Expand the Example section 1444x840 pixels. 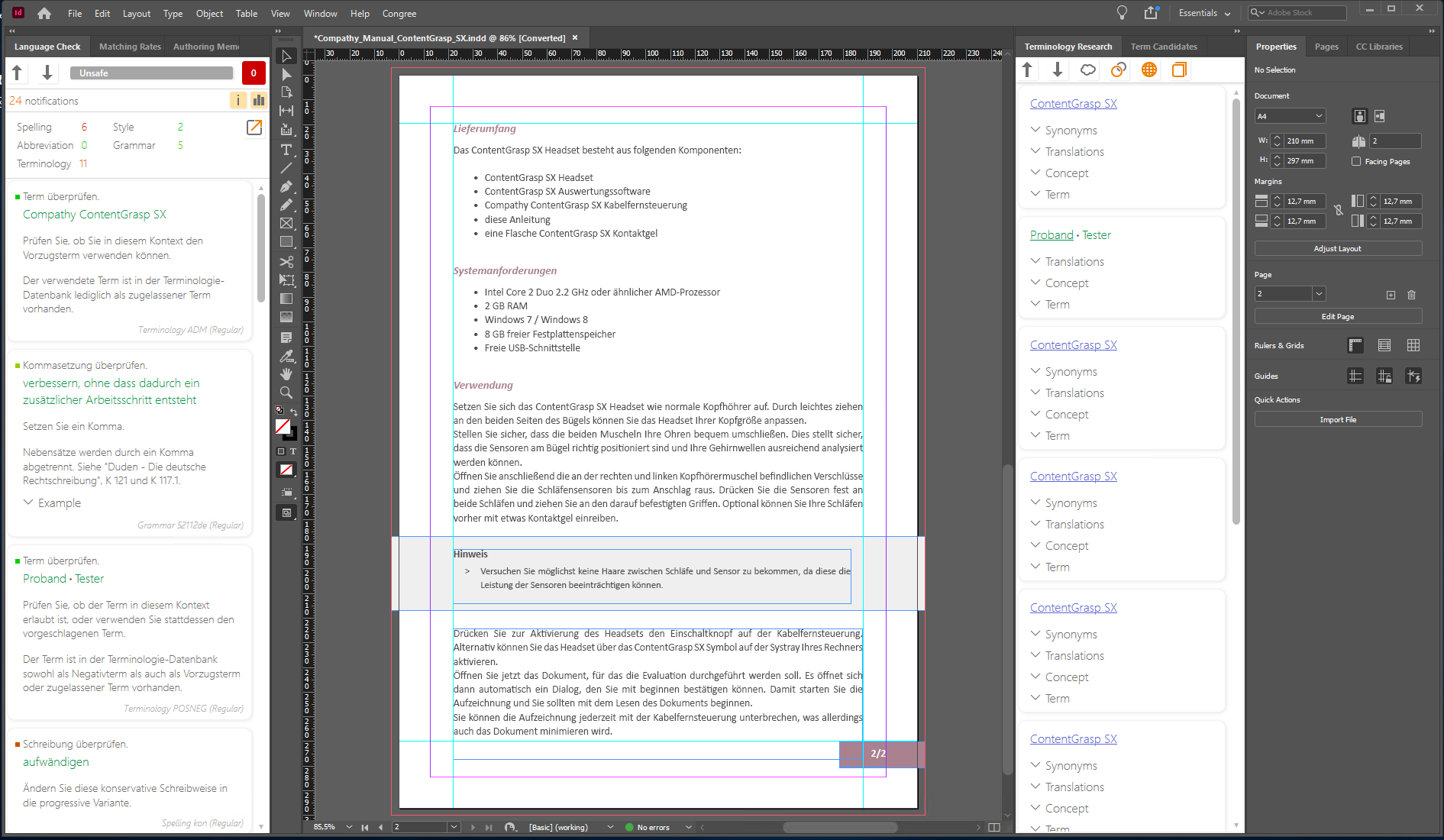[x=52, y=503]
